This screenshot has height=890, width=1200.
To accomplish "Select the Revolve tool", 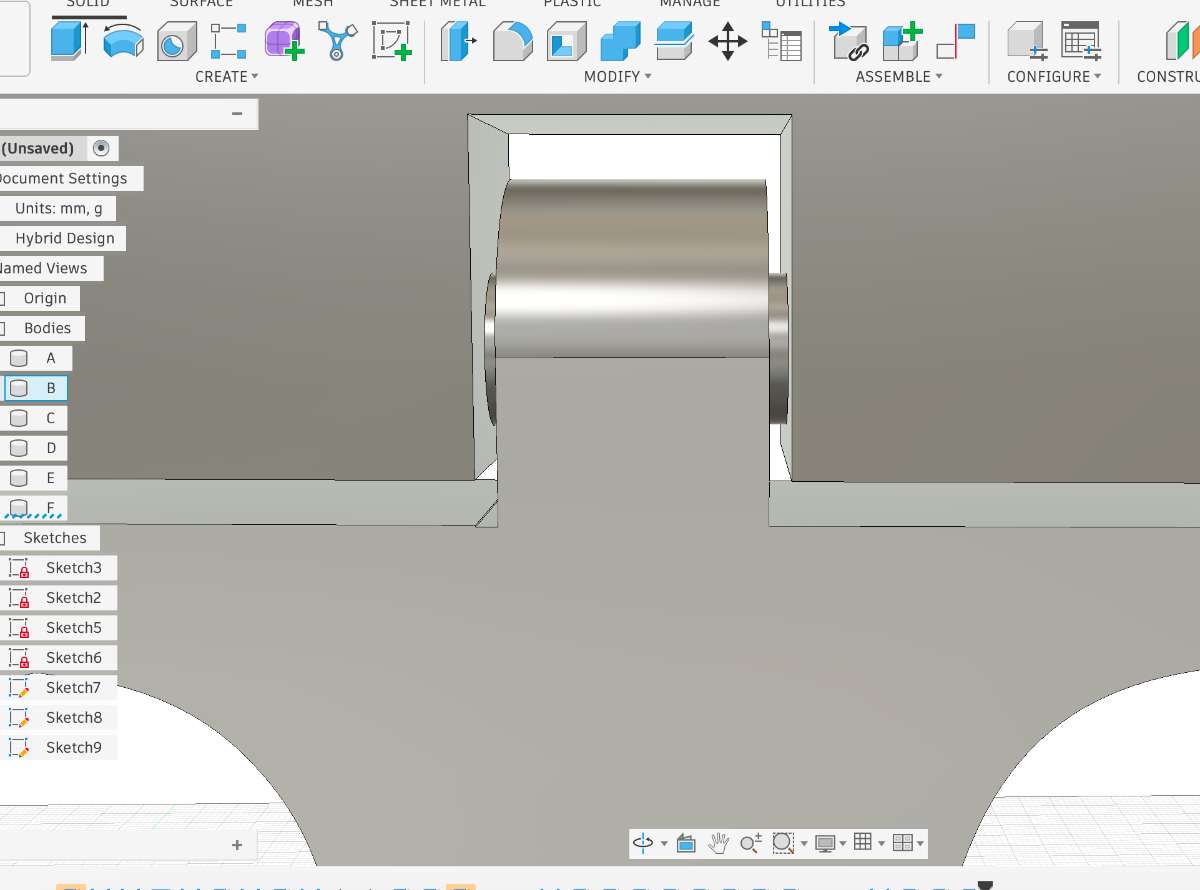I will (x=123, y=42).
